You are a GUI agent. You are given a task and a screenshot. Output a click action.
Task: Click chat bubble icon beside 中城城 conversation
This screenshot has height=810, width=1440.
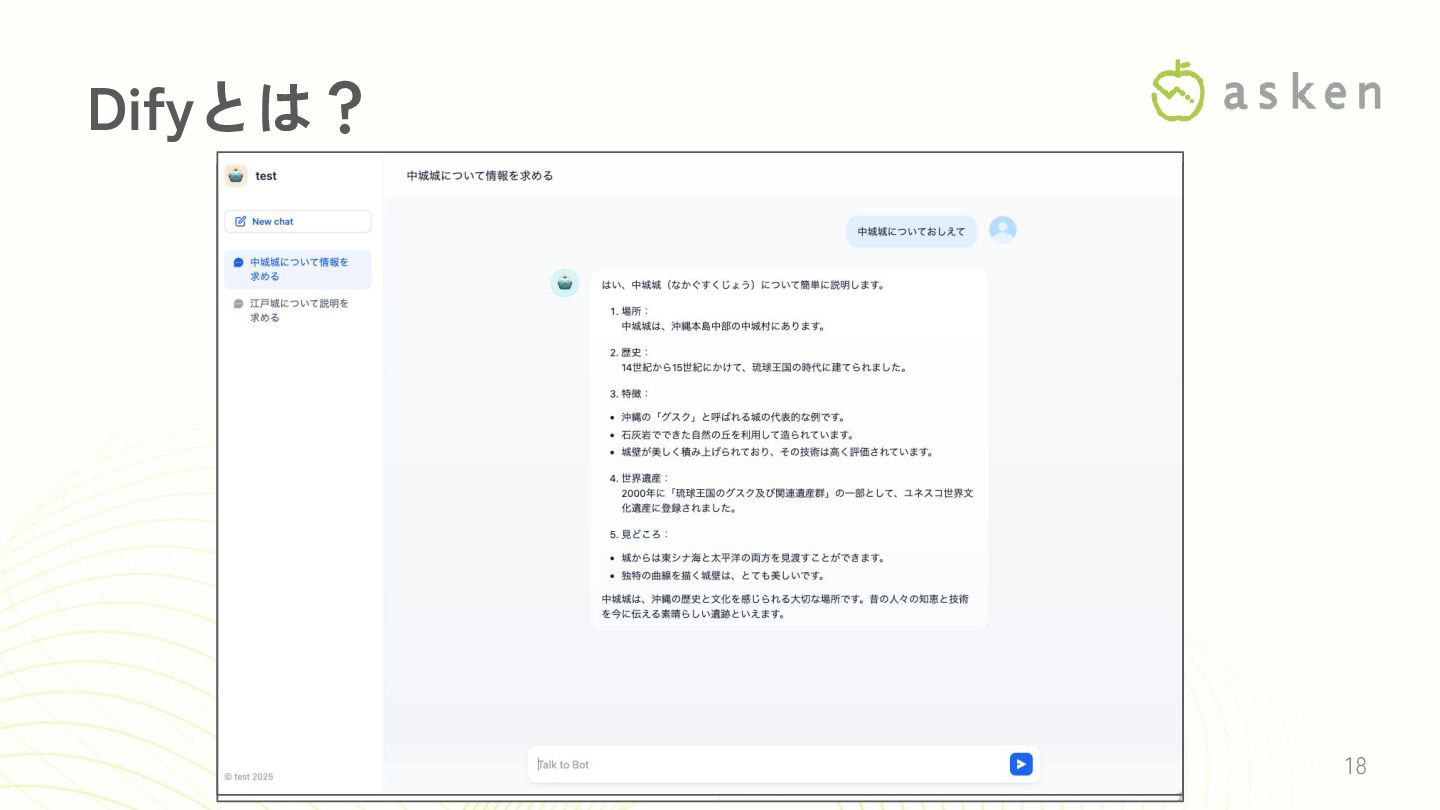[x=238, y=263]
